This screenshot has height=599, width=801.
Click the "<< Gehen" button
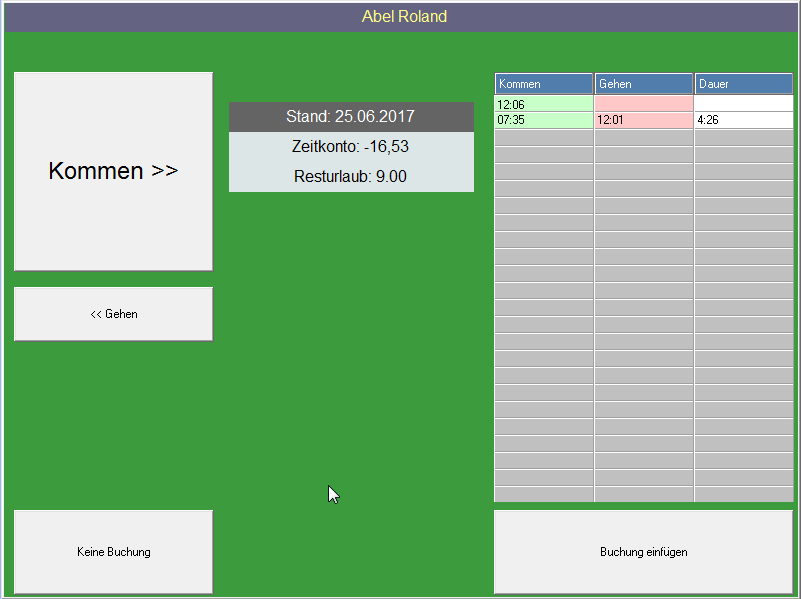click(x=112, y=313)
